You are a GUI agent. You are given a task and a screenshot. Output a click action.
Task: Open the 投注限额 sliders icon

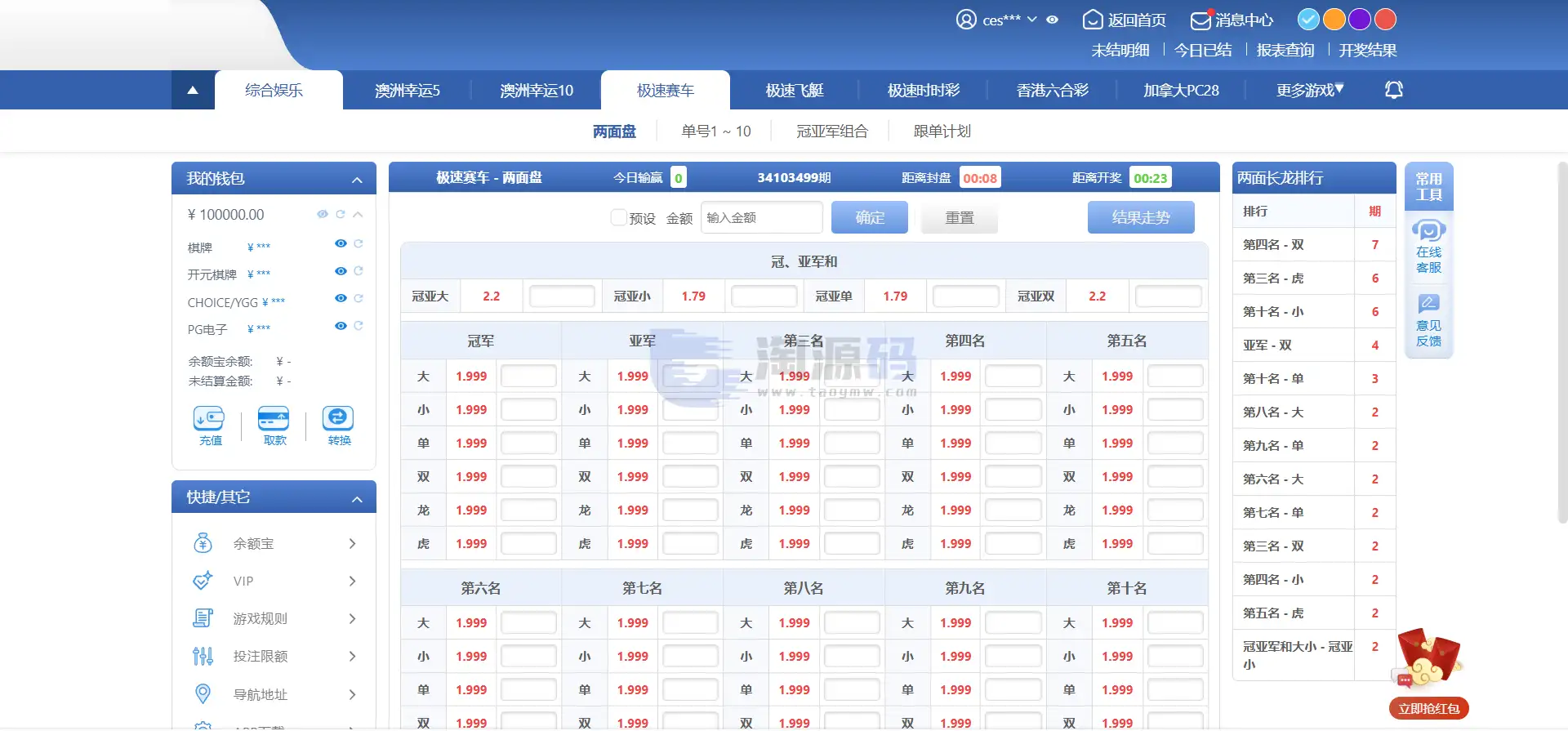click(x=203, y=656)
